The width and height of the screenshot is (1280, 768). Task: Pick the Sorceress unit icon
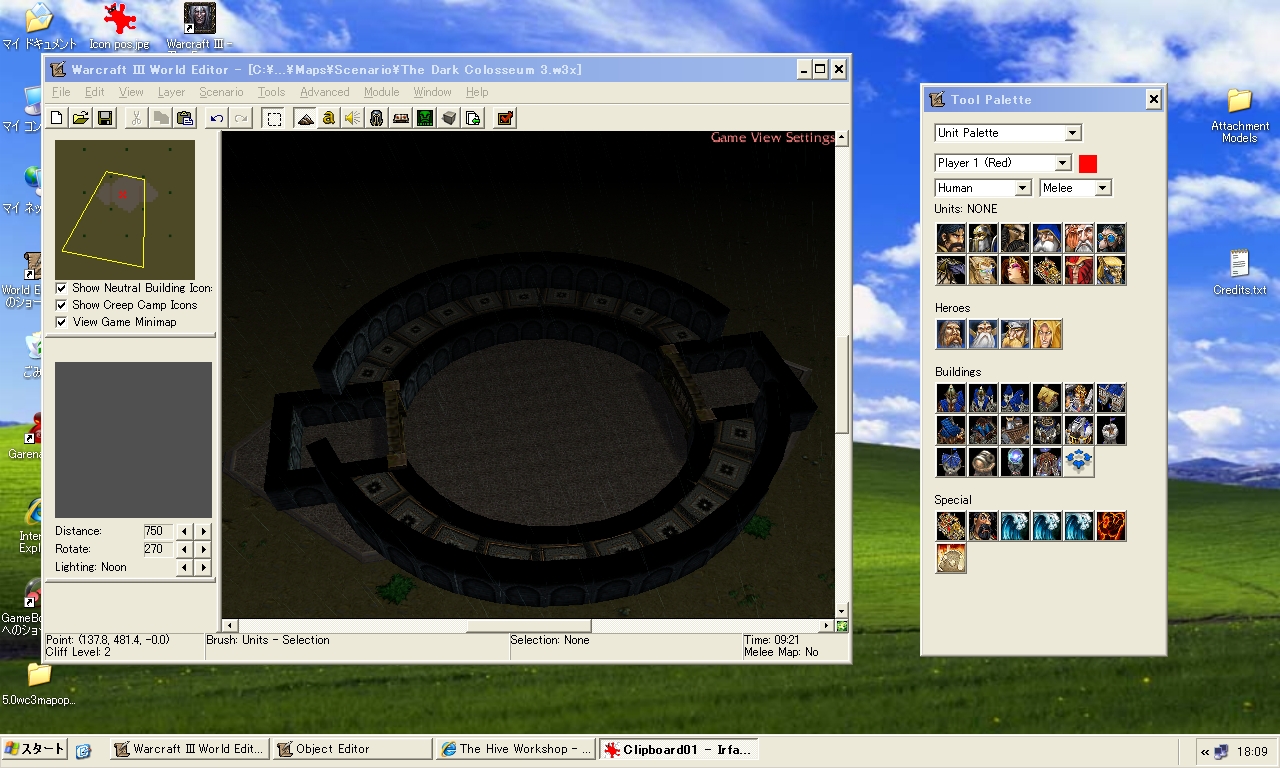(1015, 270)
